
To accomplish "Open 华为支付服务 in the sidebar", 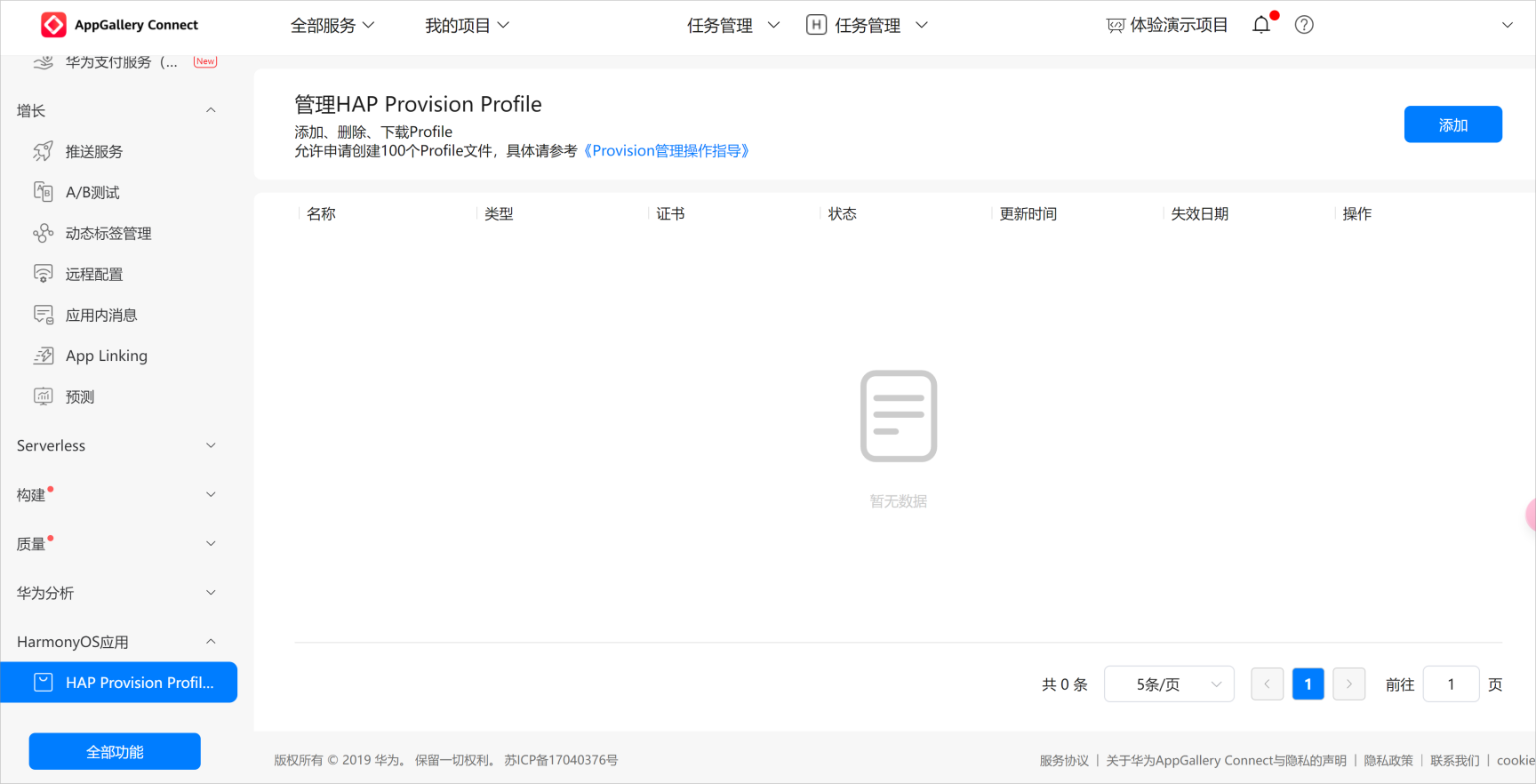I will tap(122, 62).
